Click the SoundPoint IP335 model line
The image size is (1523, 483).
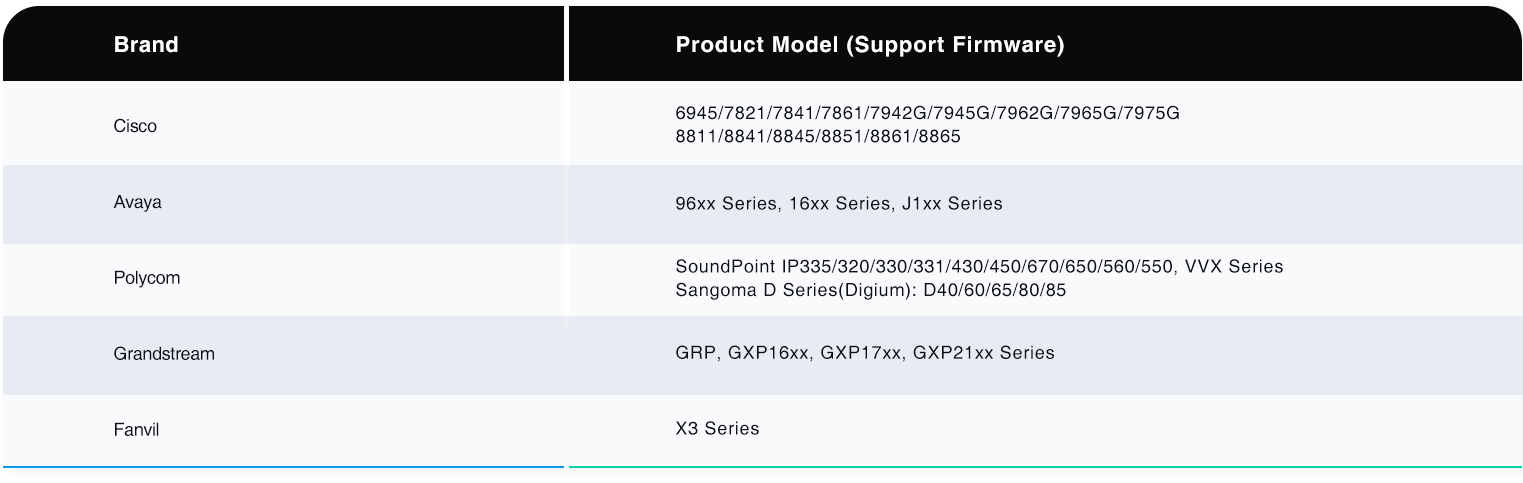click(x=928, y=267)
